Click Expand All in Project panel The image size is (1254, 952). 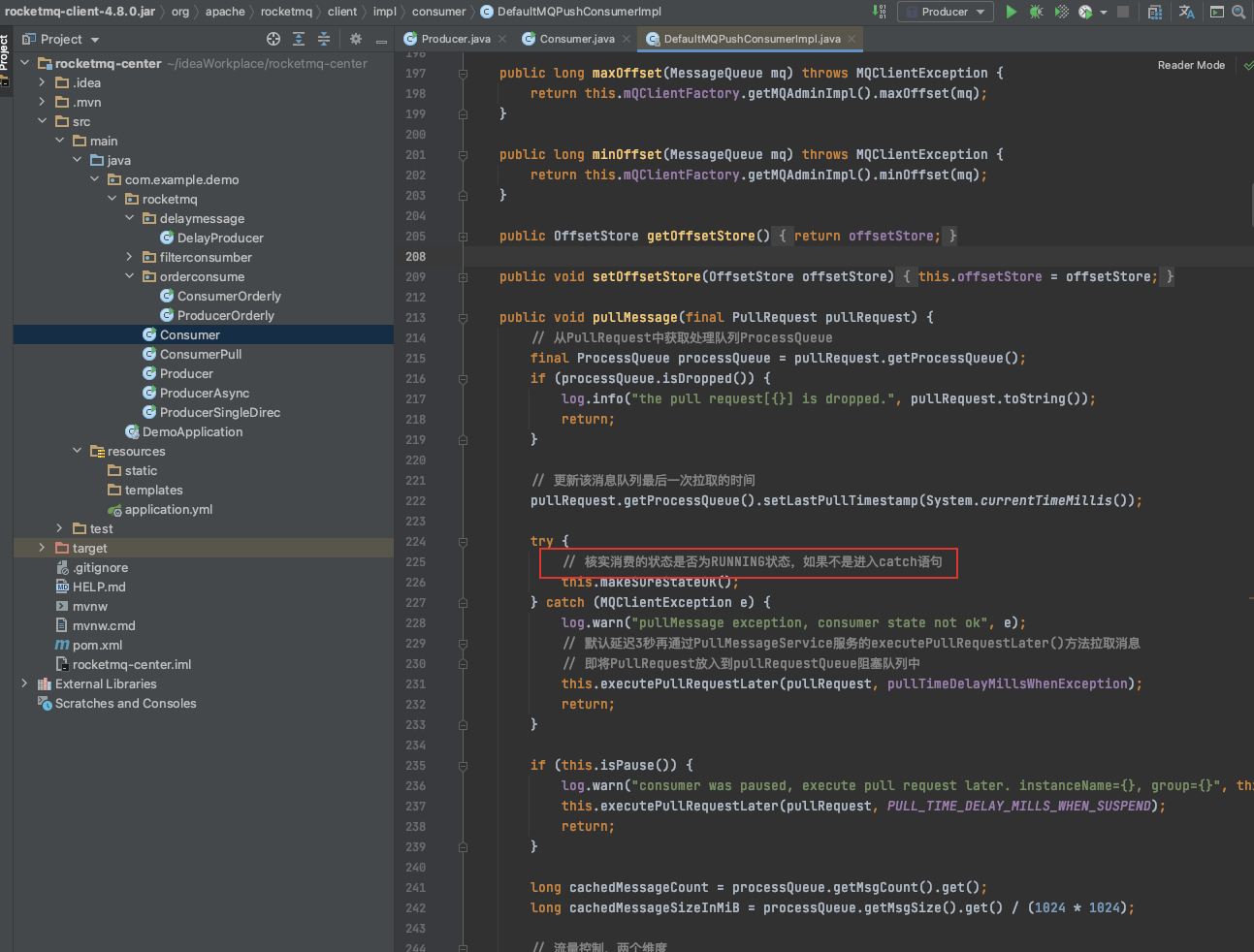click(x=299, y=39)
